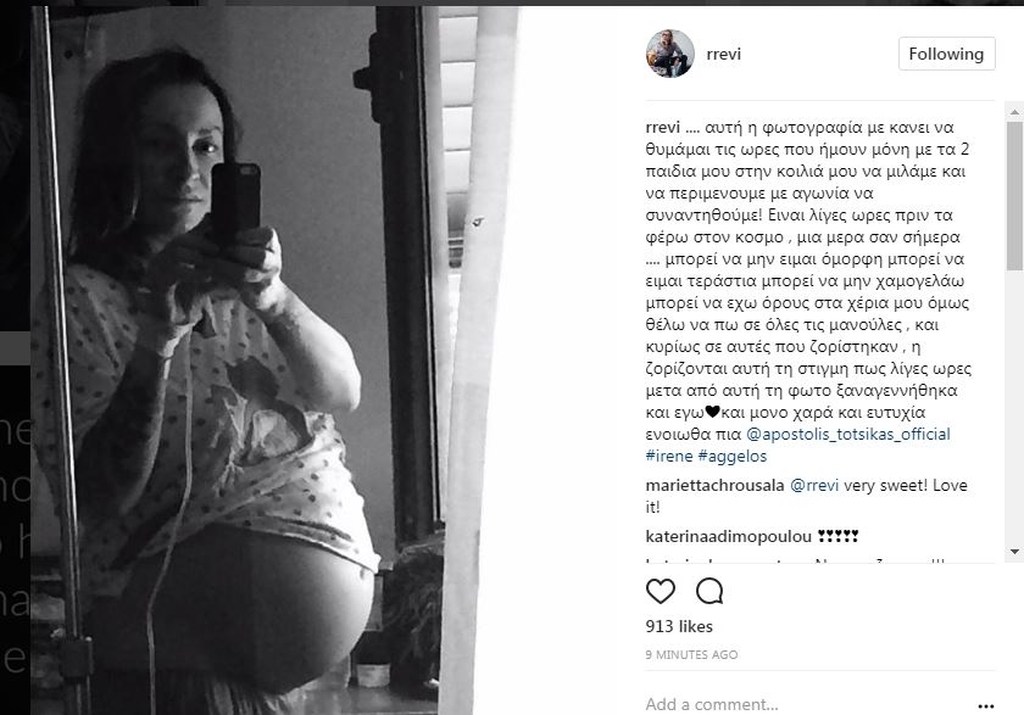This screenshot has height=715, width=1024.
Task: Click the rrevi name in caption
Action: pos(662,127)
